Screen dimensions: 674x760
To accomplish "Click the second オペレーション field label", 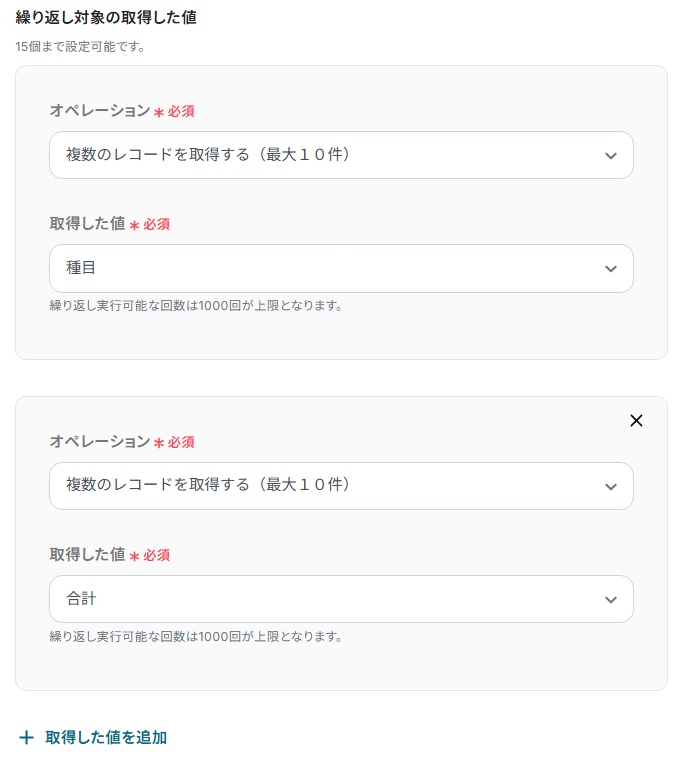I will point(99,442).
